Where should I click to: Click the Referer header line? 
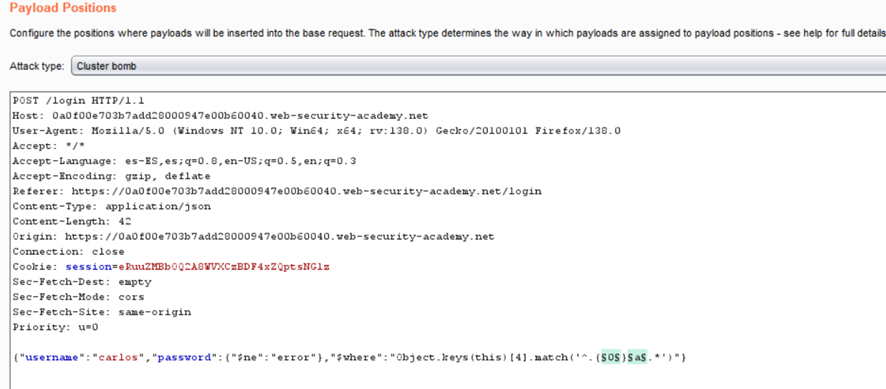click(277, 191)
